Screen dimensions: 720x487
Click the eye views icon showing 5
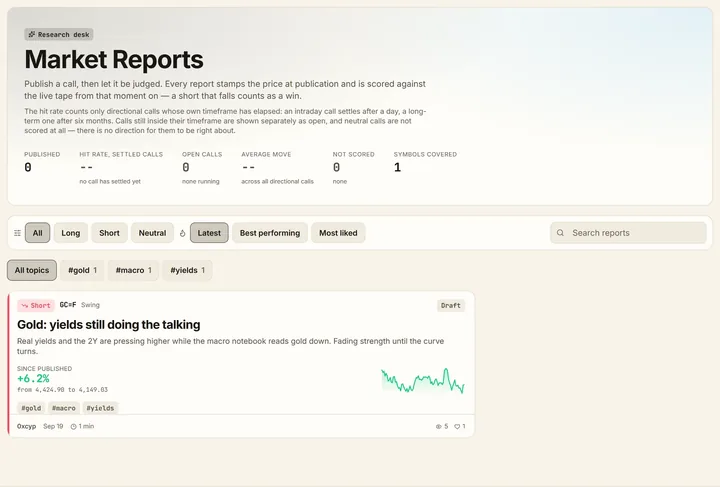[439, 426]
